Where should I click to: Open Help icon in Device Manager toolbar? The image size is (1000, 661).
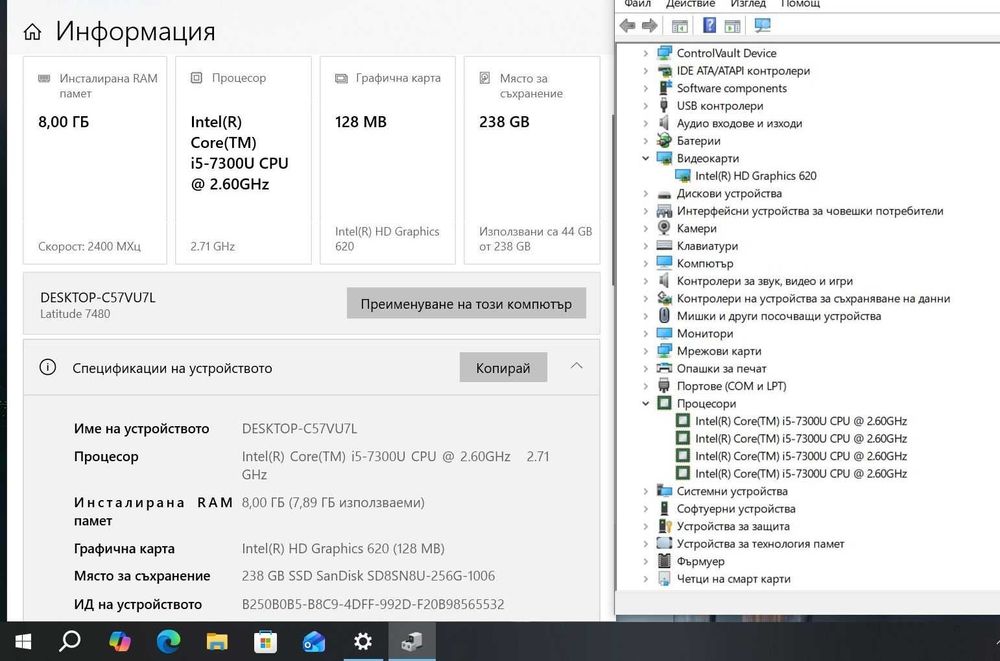[x=709, y=26]
